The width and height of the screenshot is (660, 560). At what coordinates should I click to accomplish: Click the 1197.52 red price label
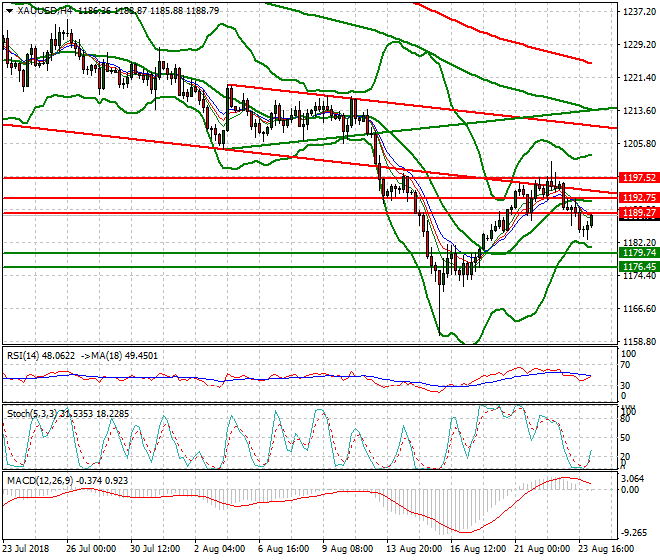(x=639, y=178)
